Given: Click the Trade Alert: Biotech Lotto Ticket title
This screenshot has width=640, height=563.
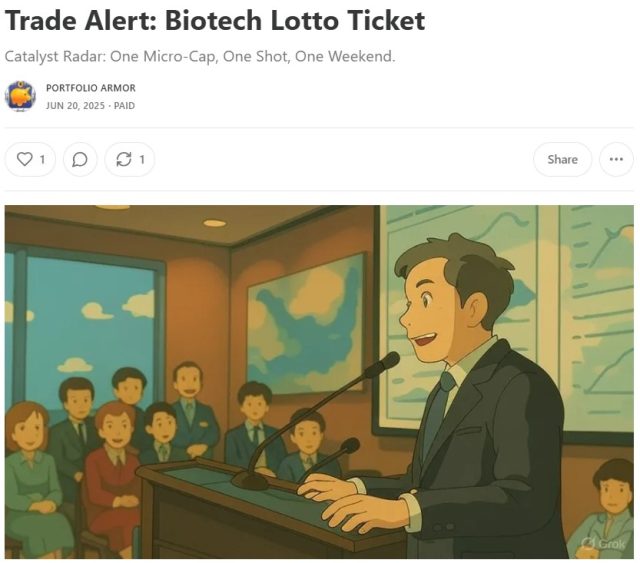Looking at the screenshot, I should click(215, 20).
